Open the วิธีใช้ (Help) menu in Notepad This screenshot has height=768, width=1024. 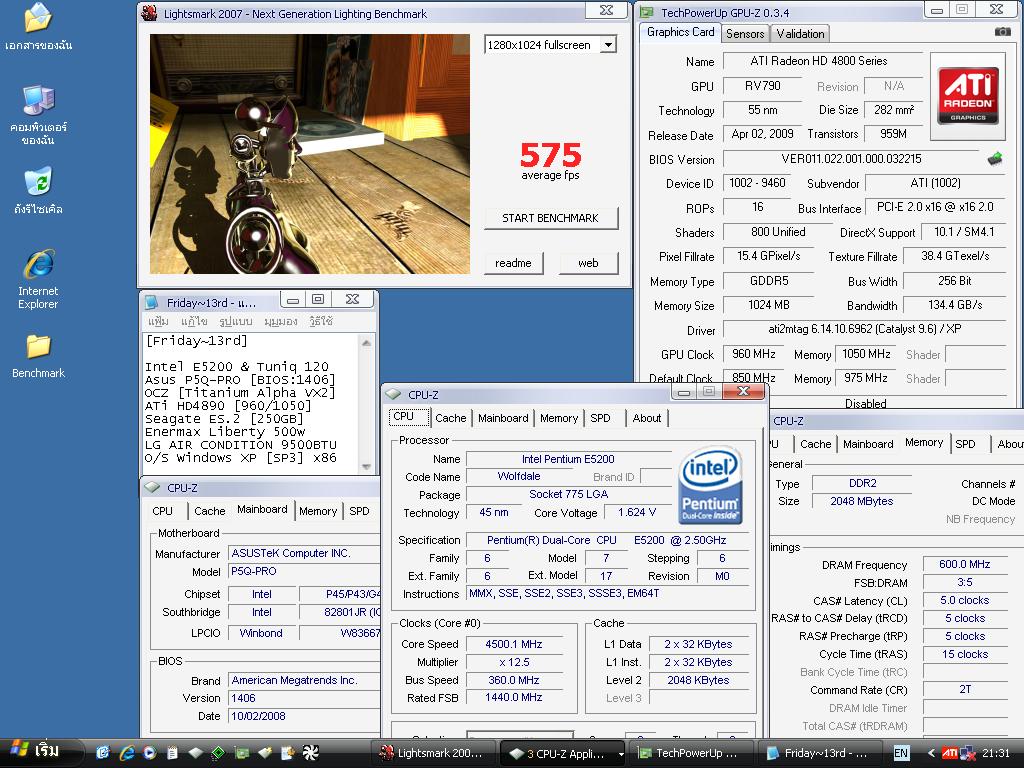click(x=321, y=321)
